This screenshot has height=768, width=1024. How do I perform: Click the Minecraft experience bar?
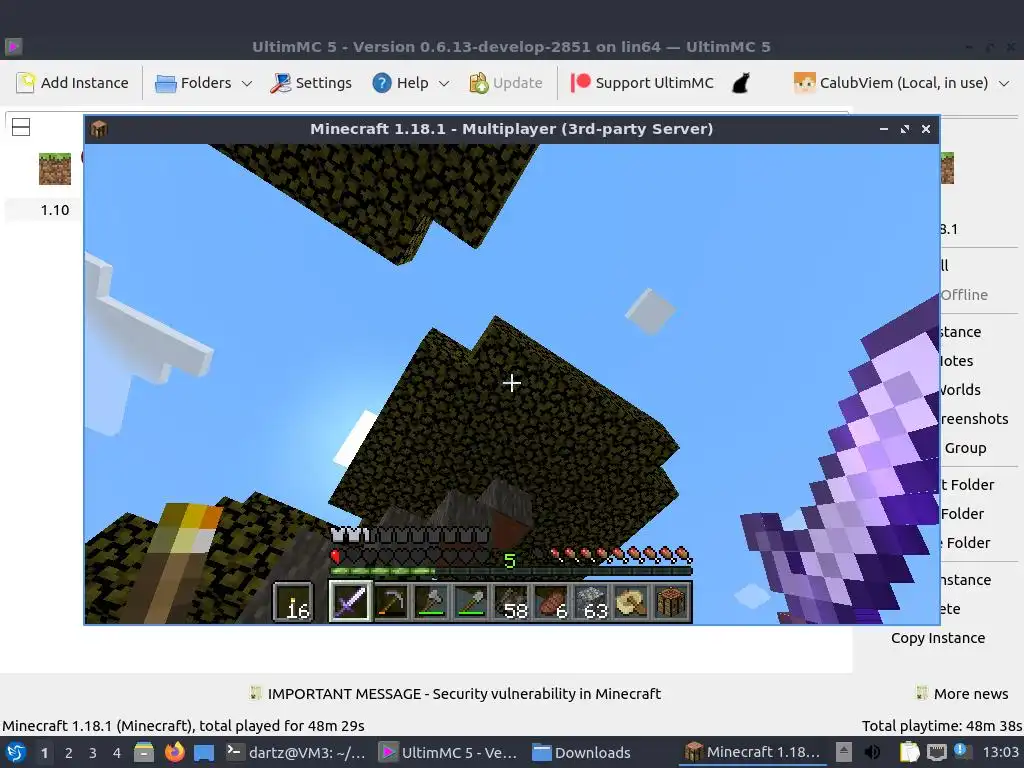pos(511,571)
